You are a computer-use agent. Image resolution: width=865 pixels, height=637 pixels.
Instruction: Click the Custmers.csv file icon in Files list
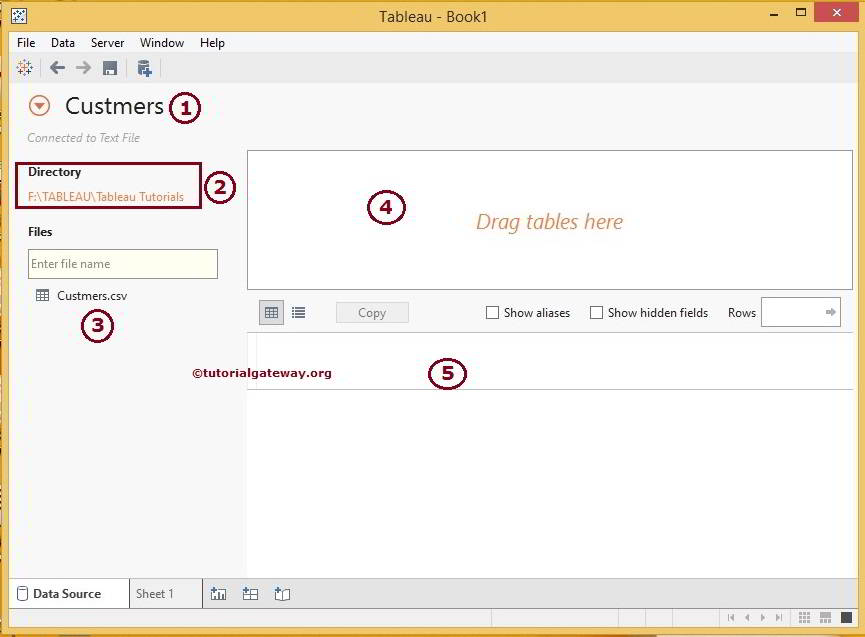pos(42,295)
